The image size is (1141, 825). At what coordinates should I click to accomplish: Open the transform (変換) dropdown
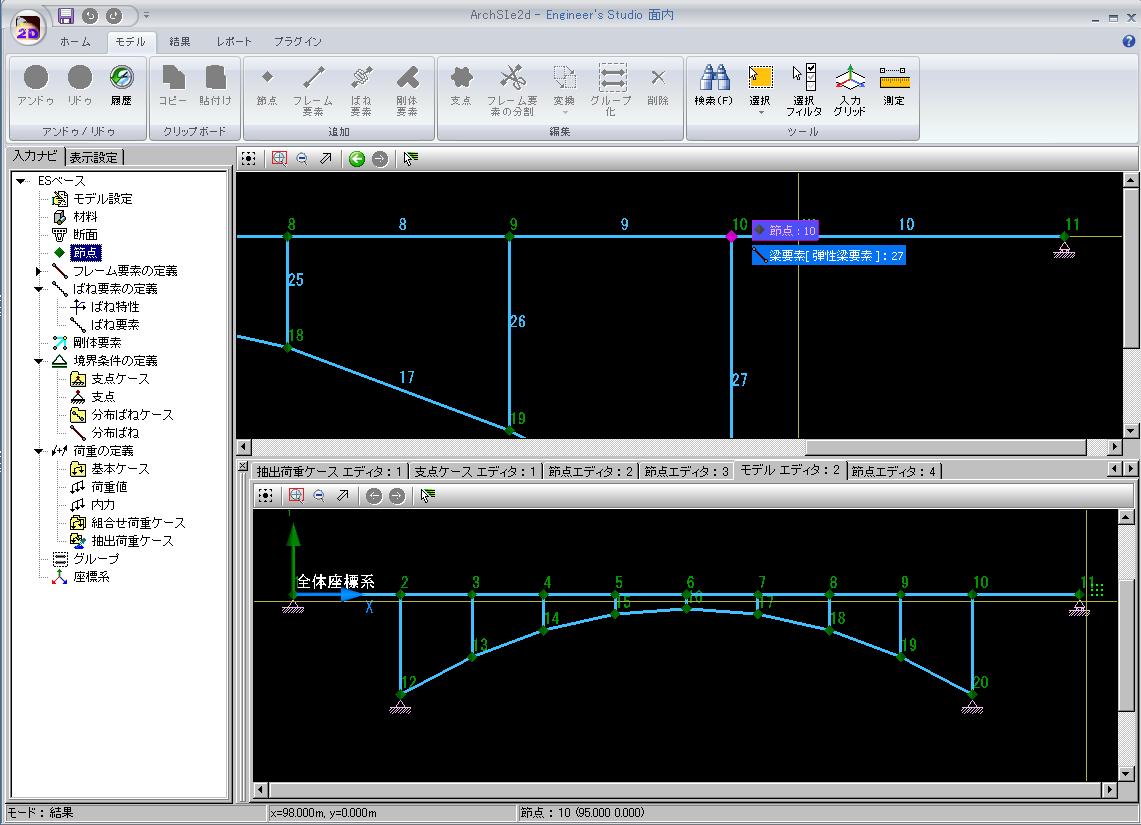point(564,91)
